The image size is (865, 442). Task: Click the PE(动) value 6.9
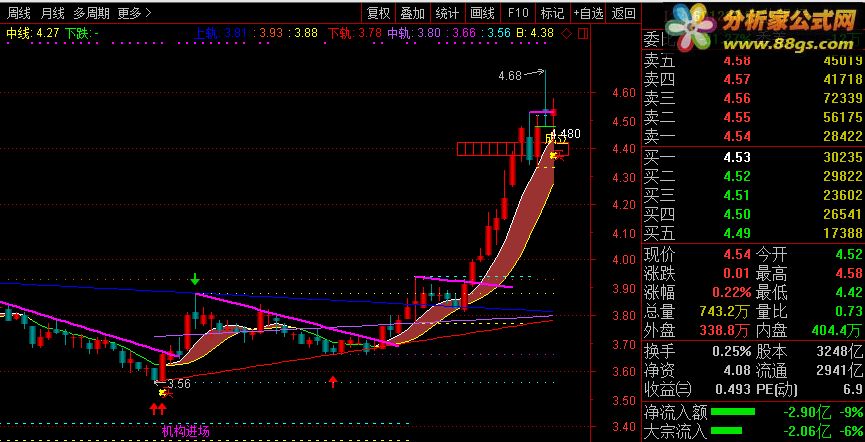coord(853,389)
